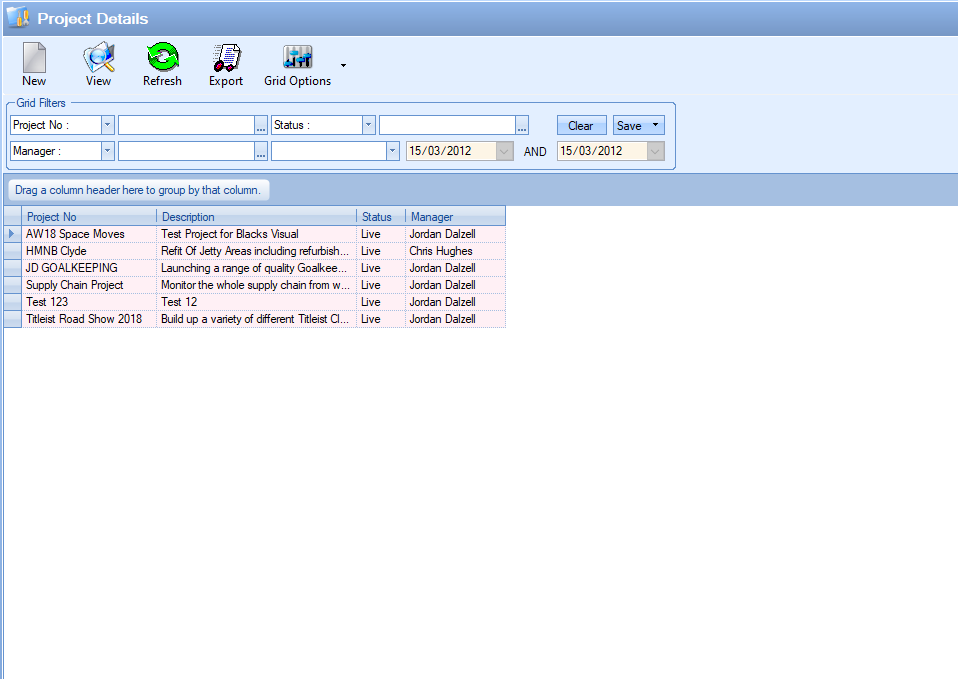Open the Manager filter dropdown
This screenshot has height=679, width=958.
[x=107, y=151]
